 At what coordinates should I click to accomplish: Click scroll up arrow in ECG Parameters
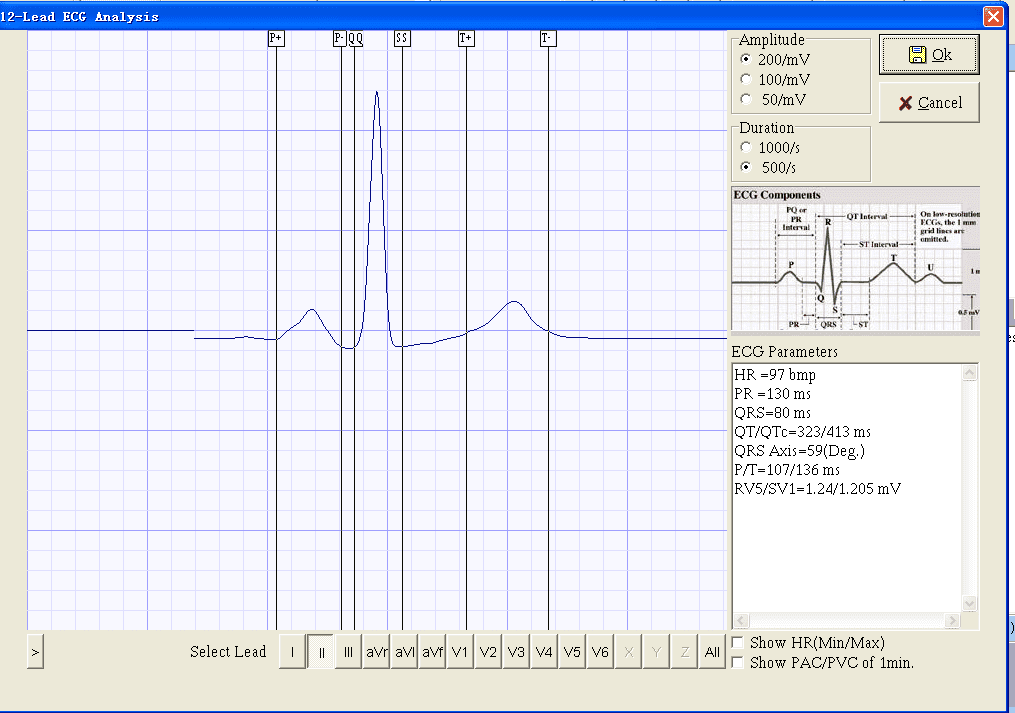[970, 372]
